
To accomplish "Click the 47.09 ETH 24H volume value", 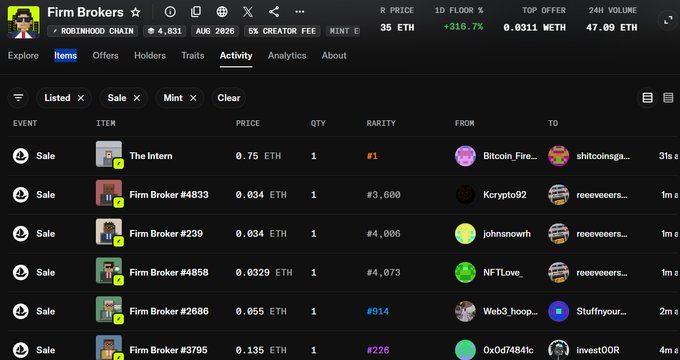I will click(611, 27).
